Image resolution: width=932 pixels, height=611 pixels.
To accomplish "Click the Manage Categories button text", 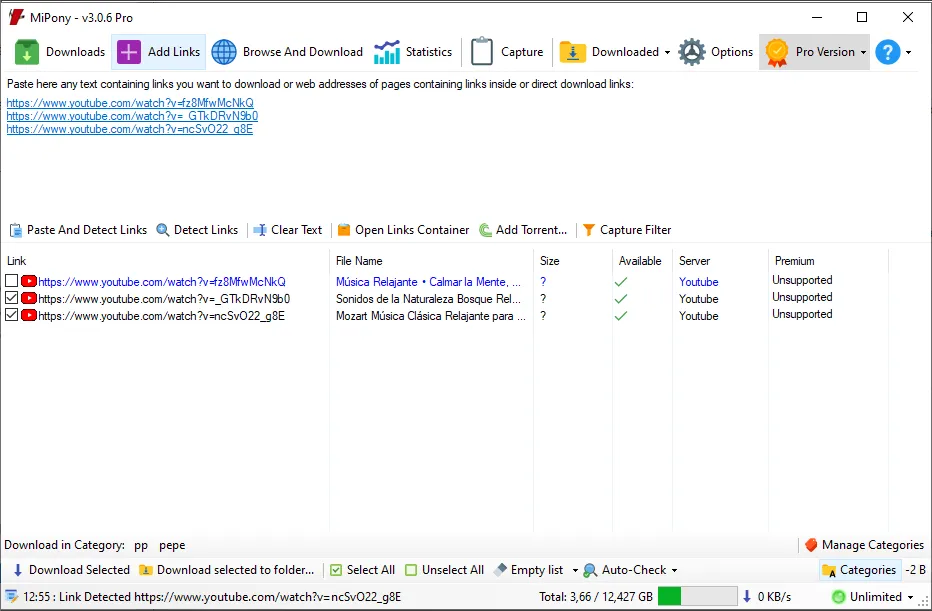I will point(873,545).
